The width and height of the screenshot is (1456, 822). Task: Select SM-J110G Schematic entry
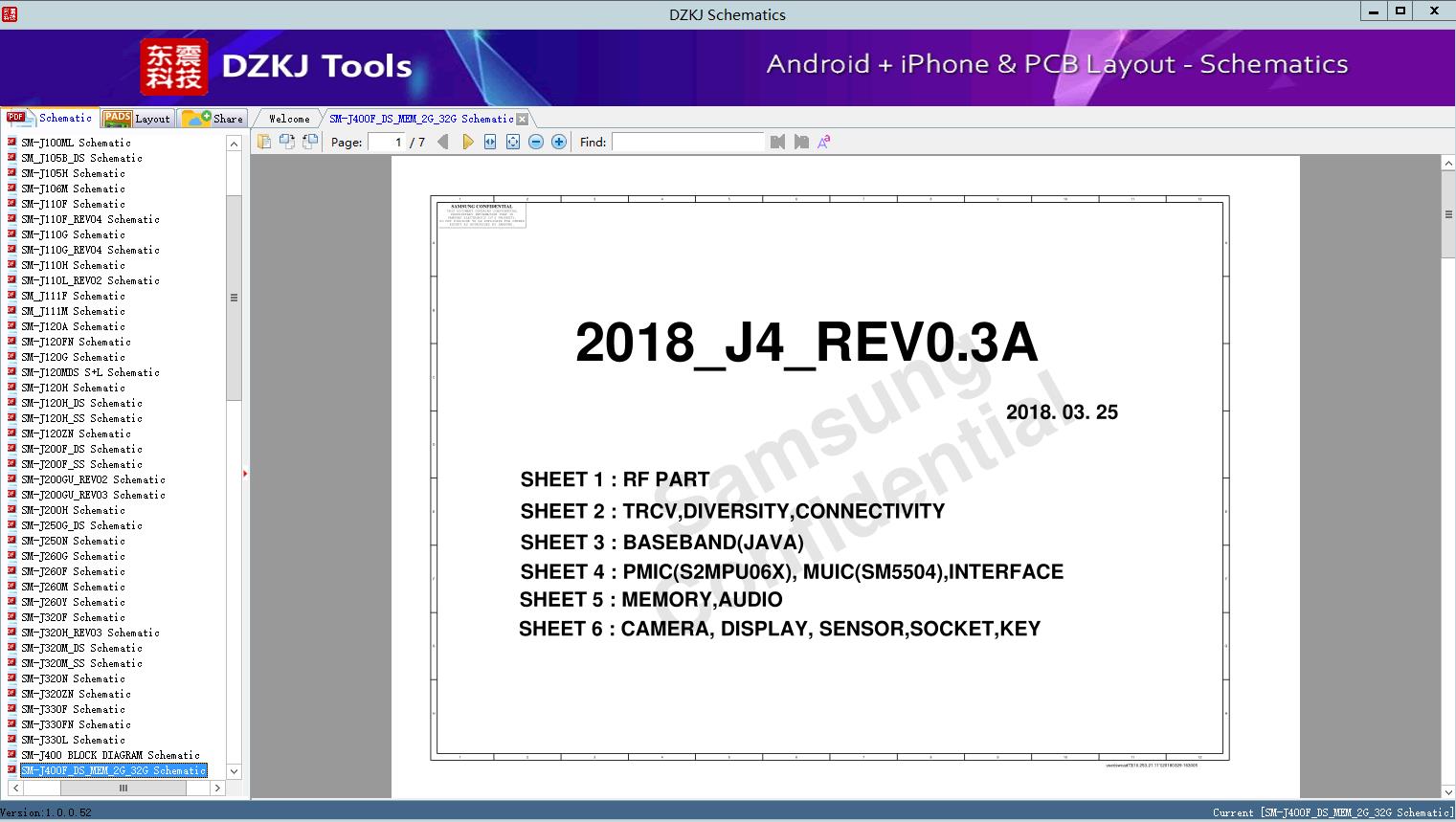pos(73,234)
